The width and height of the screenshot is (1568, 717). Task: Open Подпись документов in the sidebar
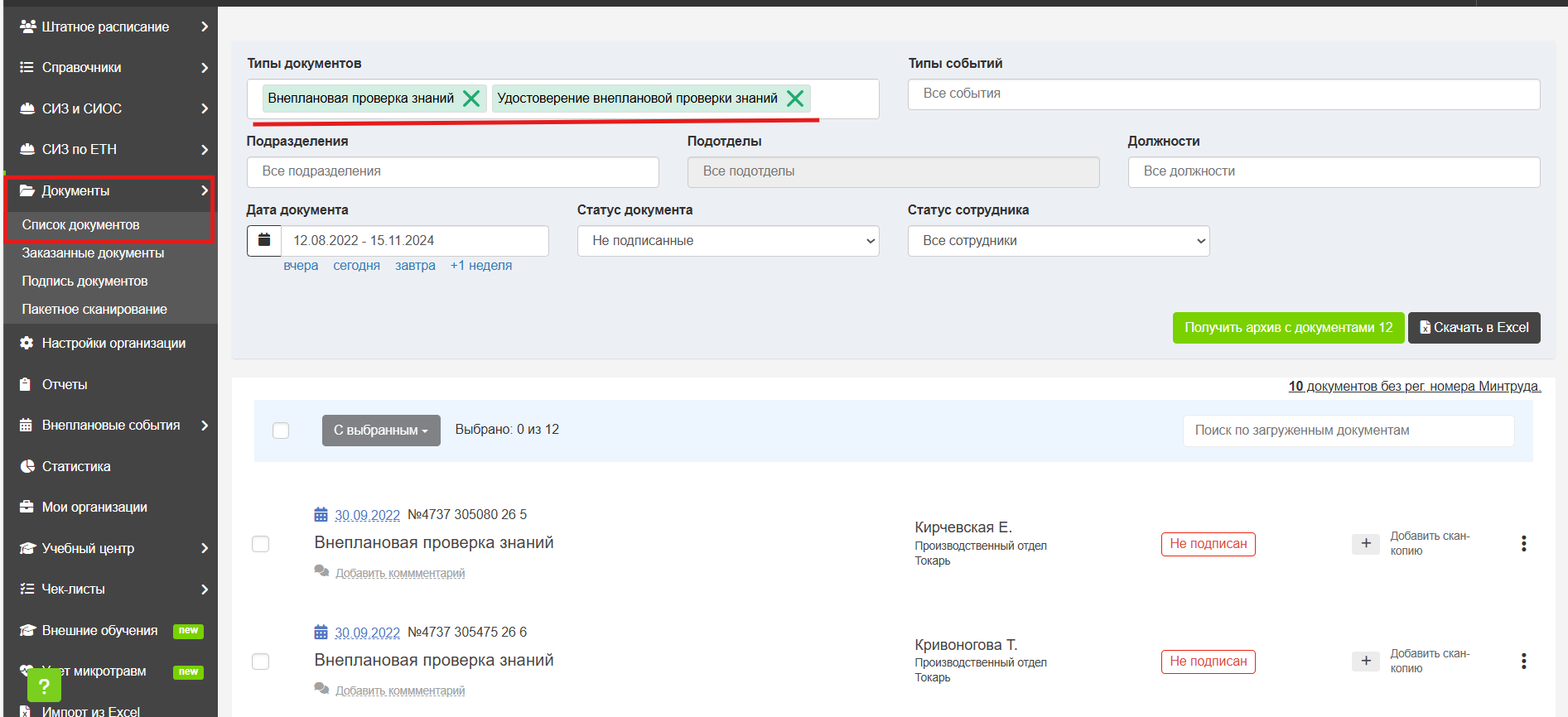click(x=84, y=282)
